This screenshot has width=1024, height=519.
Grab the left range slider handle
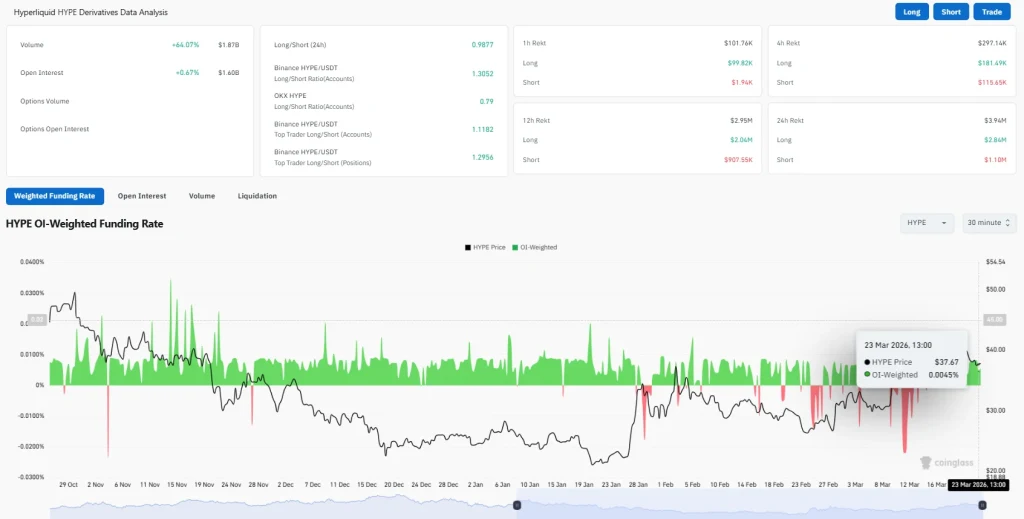517,505
